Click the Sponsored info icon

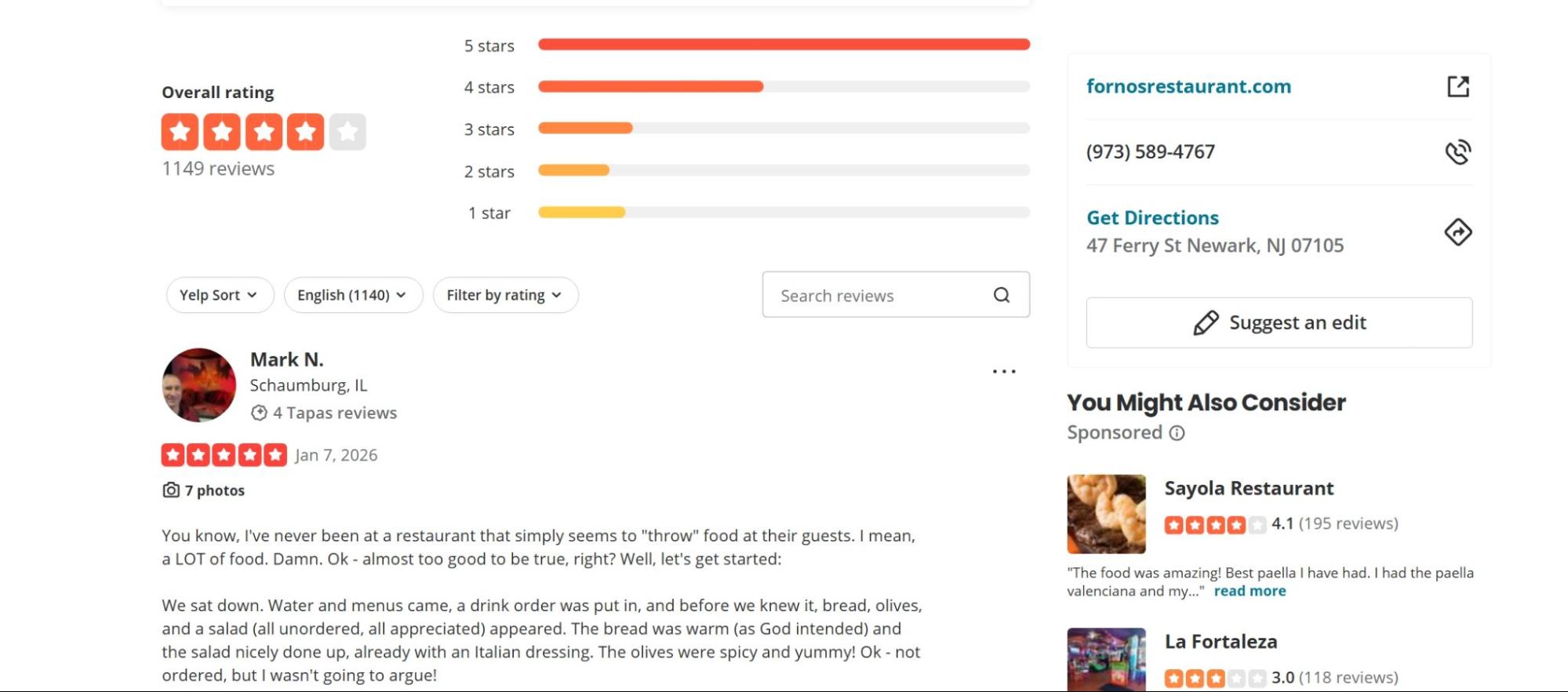1177,433
